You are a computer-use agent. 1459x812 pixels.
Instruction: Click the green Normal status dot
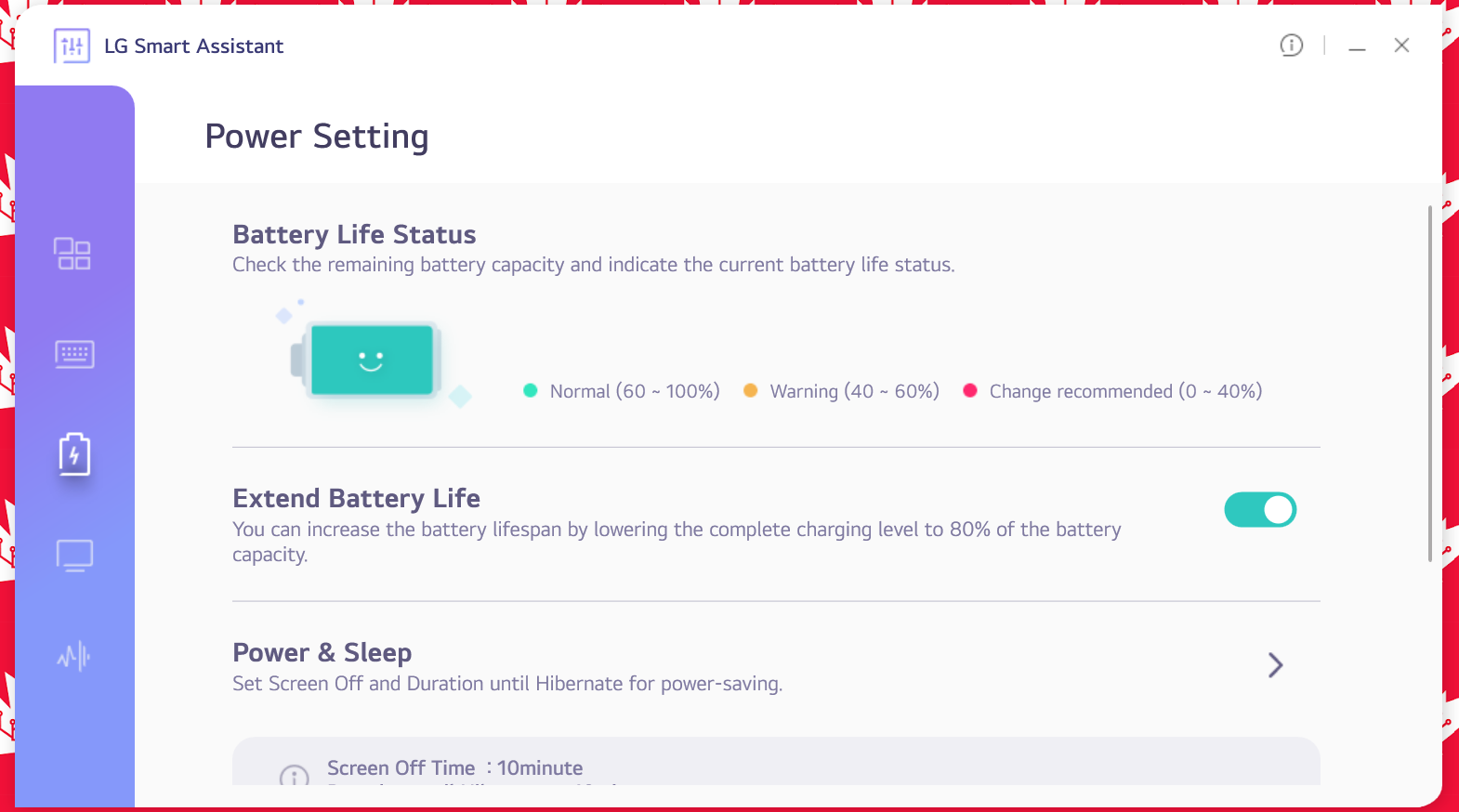(531, 391)
